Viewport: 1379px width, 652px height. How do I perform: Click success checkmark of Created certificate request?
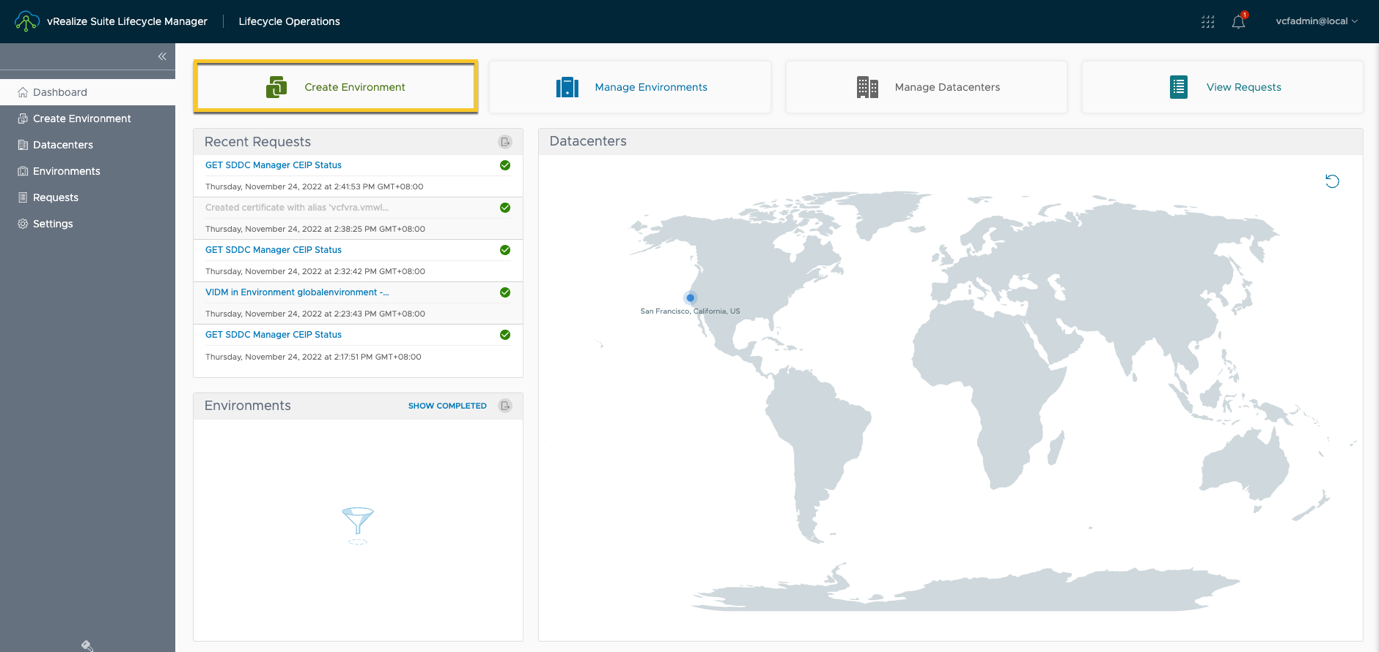click(x=505, y=208)
